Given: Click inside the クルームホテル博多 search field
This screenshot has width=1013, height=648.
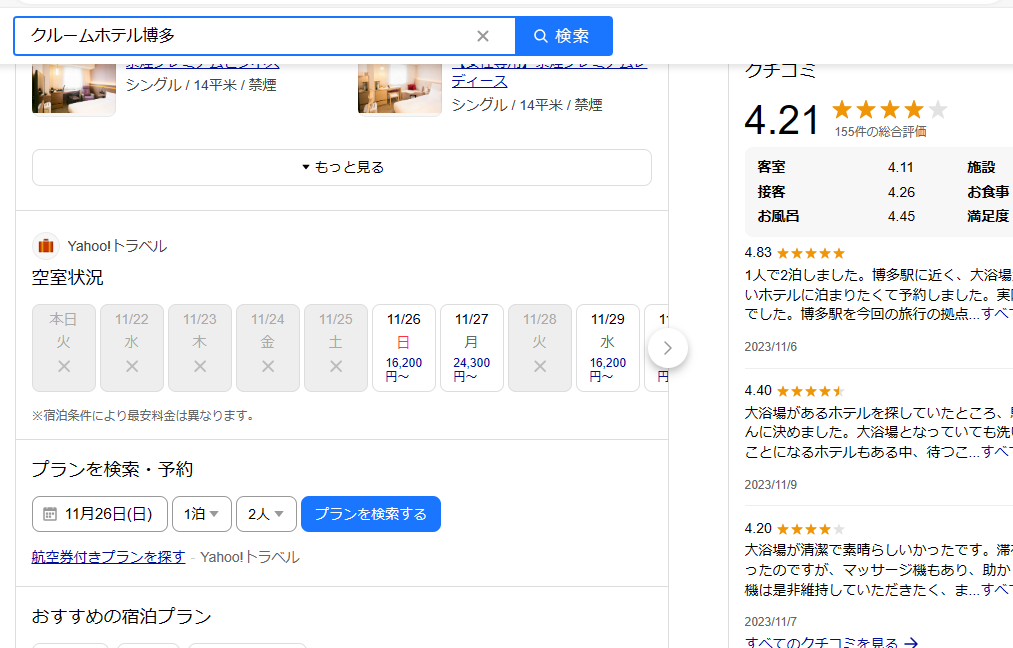Looking at the screenshot, I should 250,35.
